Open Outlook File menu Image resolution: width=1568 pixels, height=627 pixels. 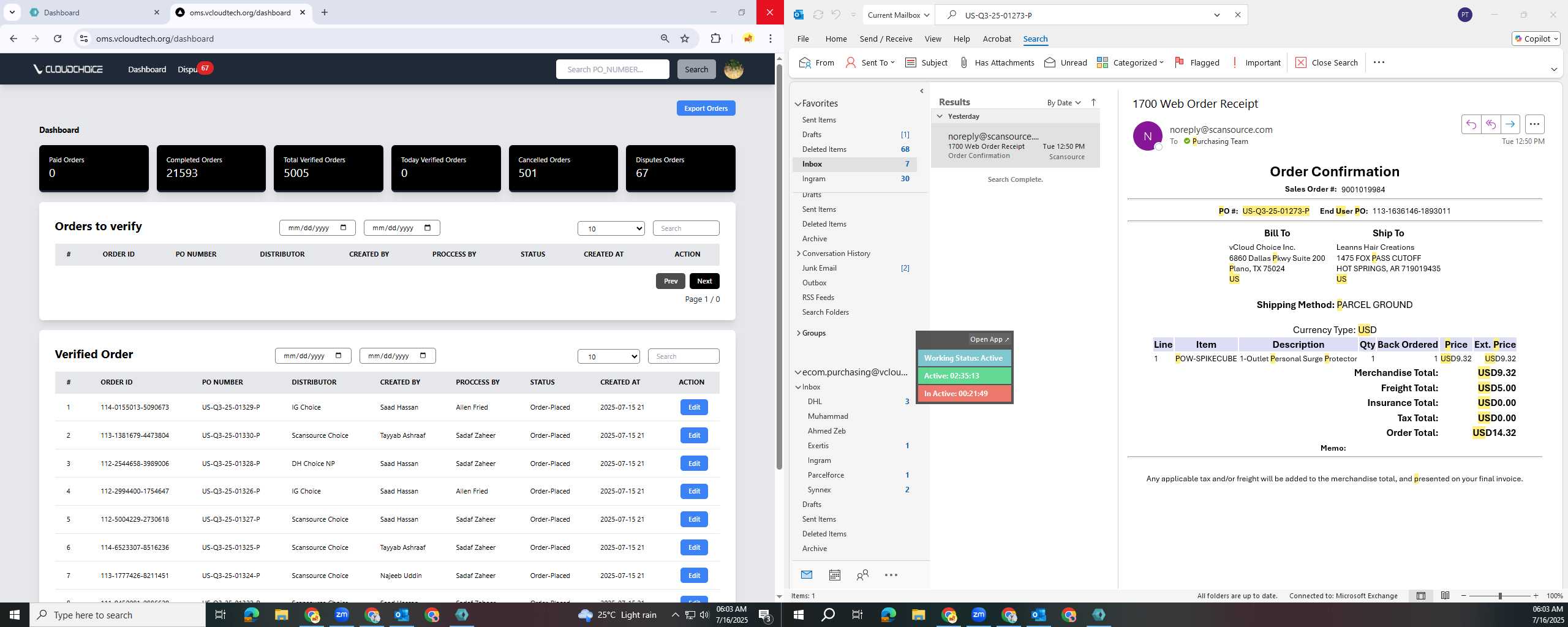coord(803,39)
